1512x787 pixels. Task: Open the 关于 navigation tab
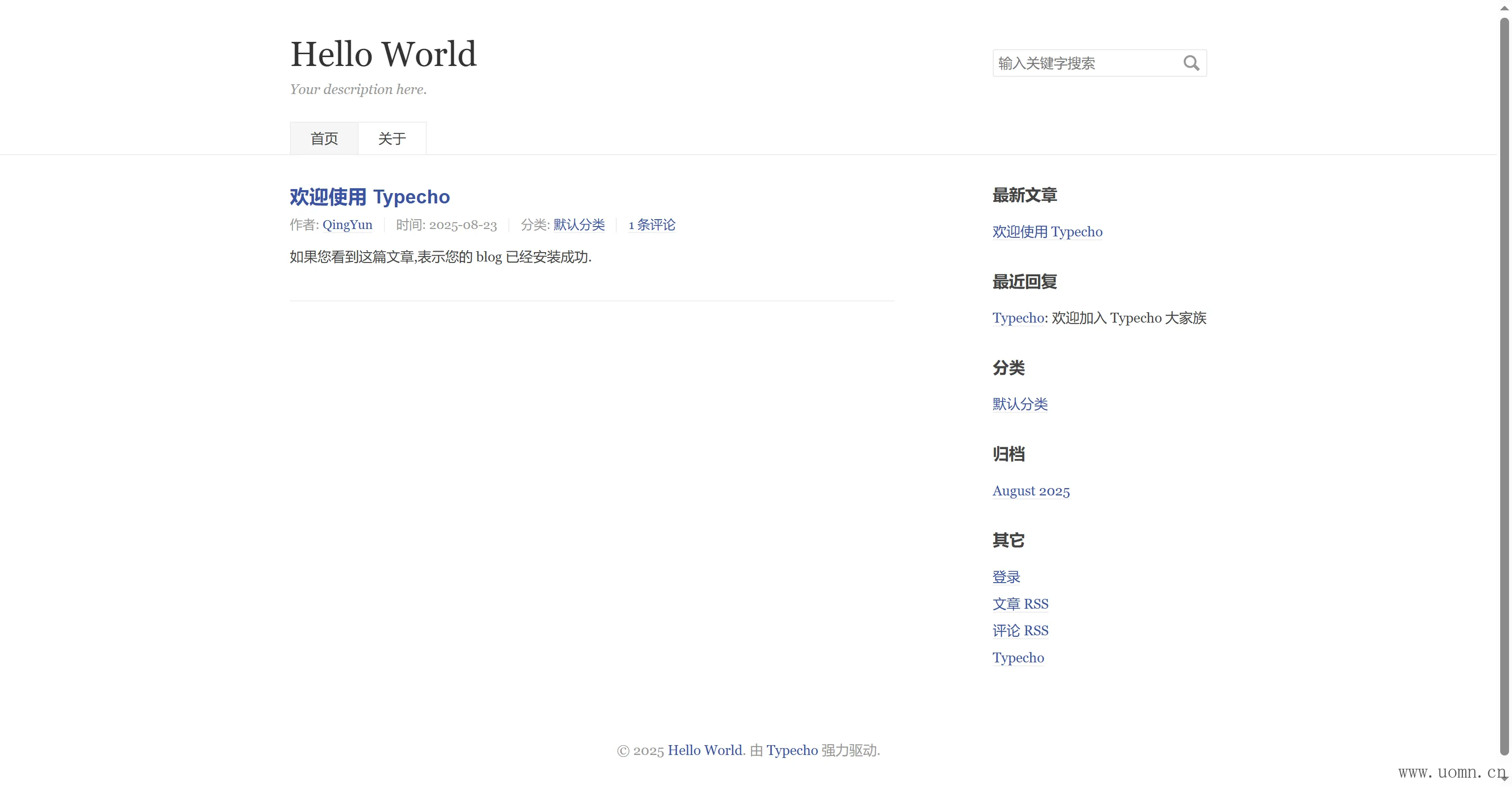tap(391, 138)
